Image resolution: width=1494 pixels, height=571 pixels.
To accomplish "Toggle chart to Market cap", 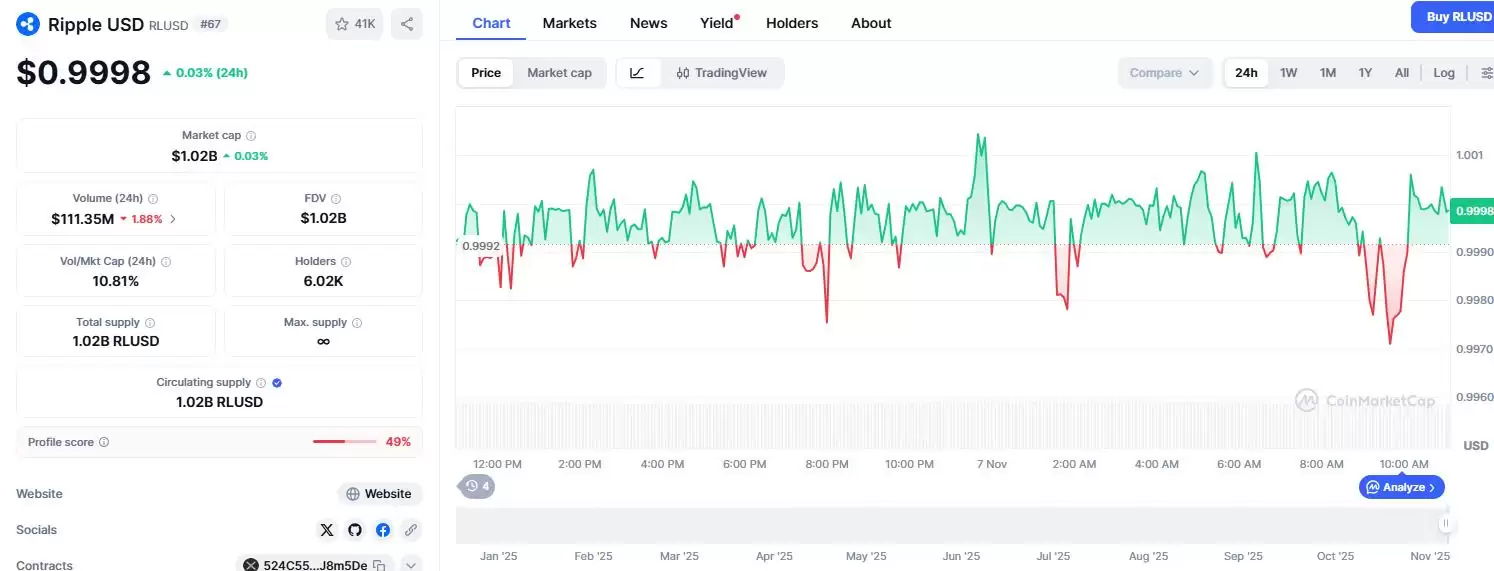I will click(559, 73).
